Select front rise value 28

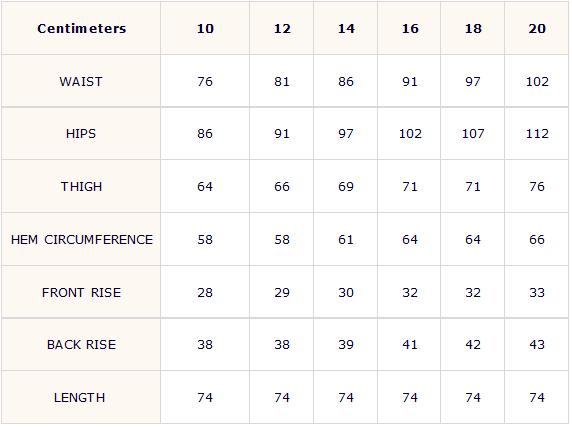click(x=205, y=292)
